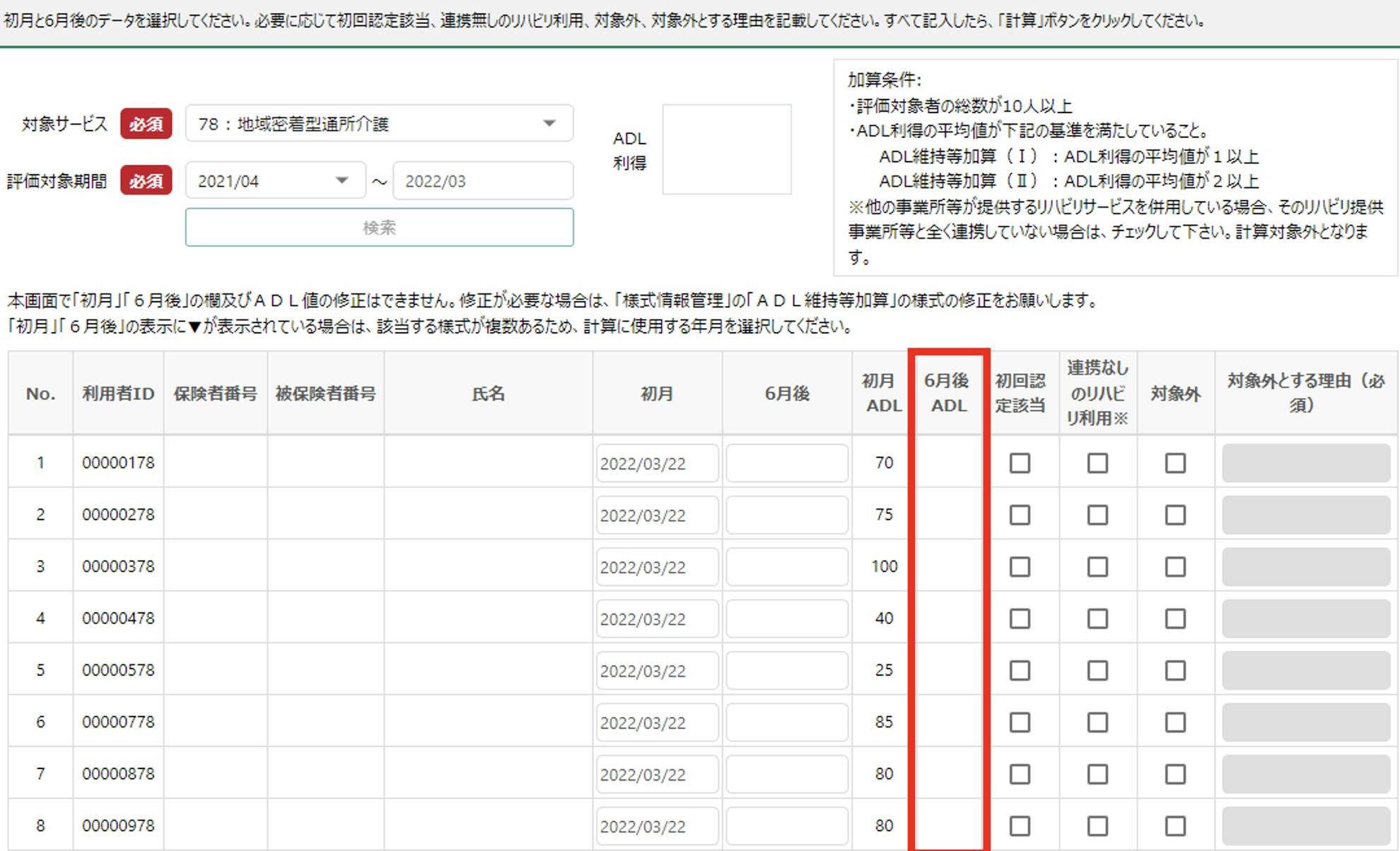The height and width of the screenshot is (851, 1400).
Task: Click the ADL利得 result box
Action: point(726,150)
